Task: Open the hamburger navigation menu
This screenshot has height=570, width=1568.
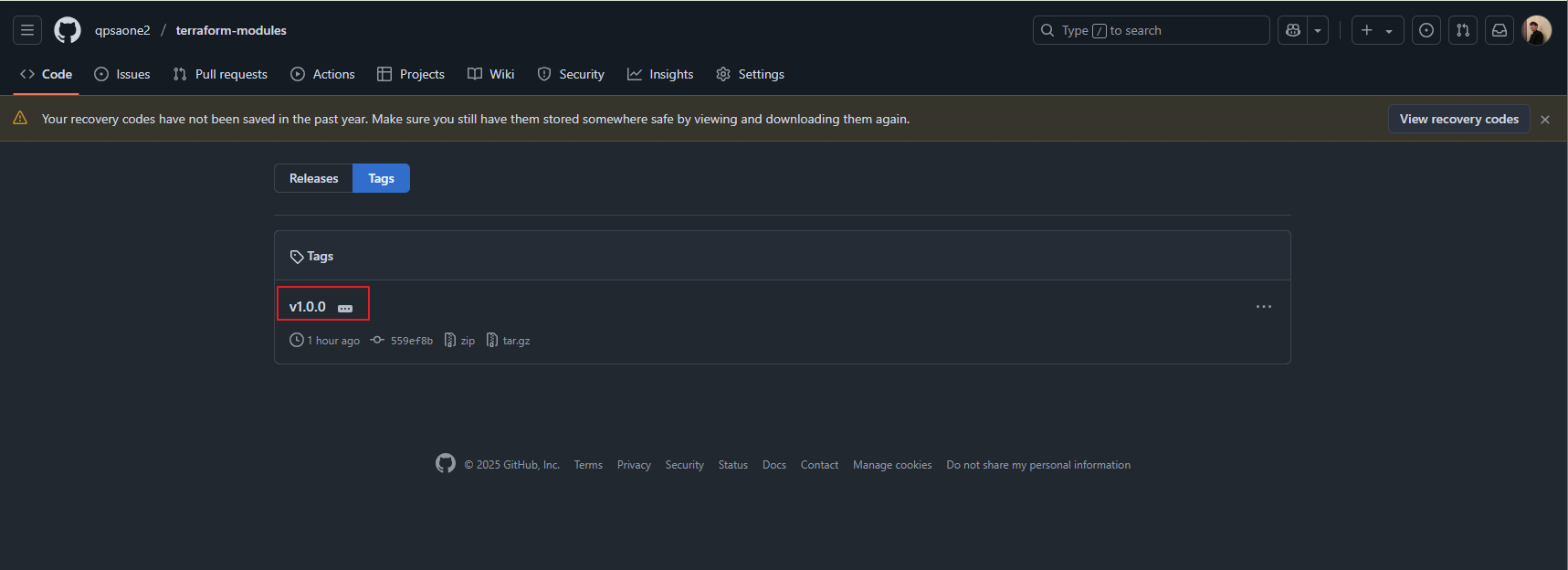Action: (27, 30)
